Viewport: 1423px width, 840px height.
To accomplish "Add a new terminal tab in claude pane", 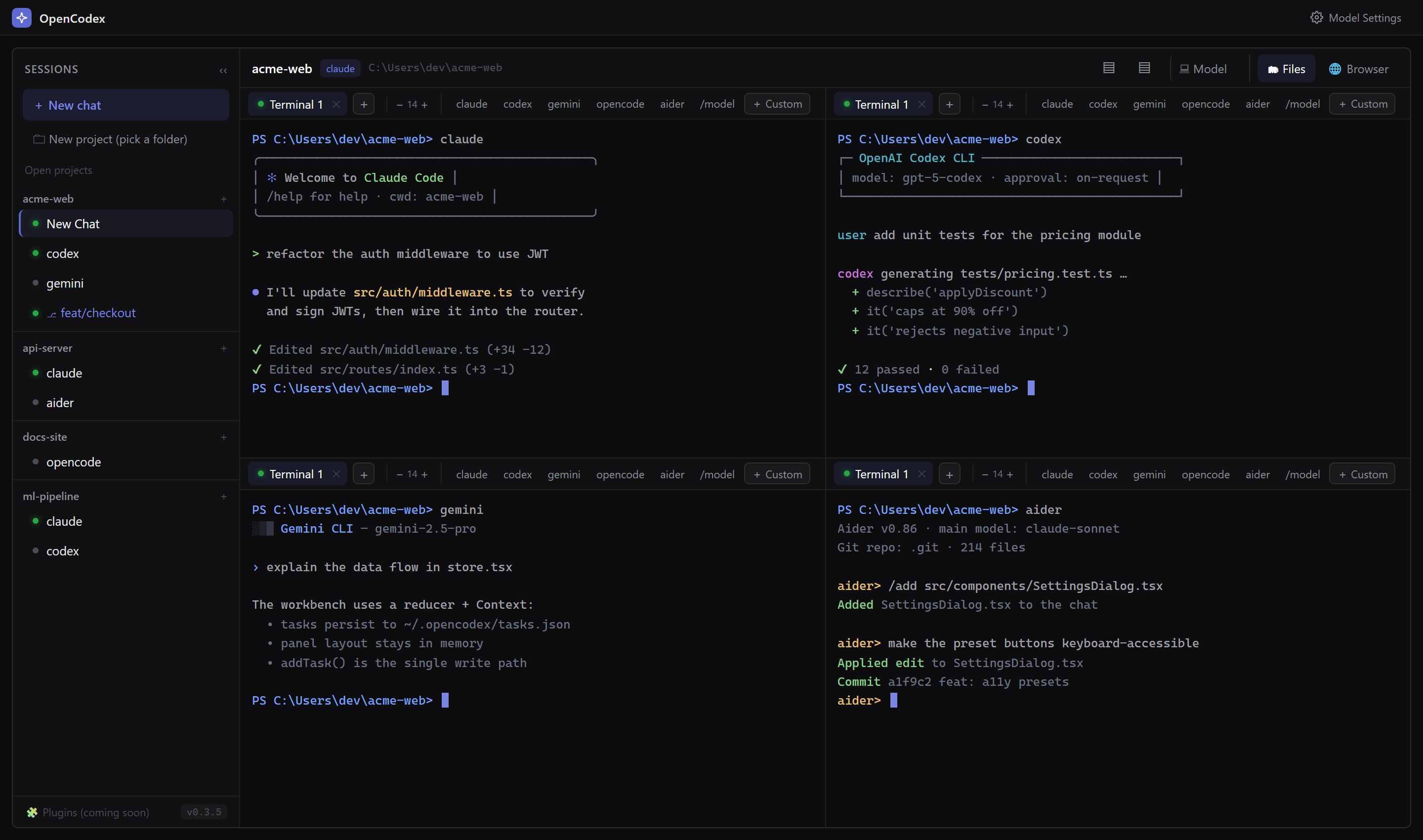I will pyautogui.click(x=364, y=104).
